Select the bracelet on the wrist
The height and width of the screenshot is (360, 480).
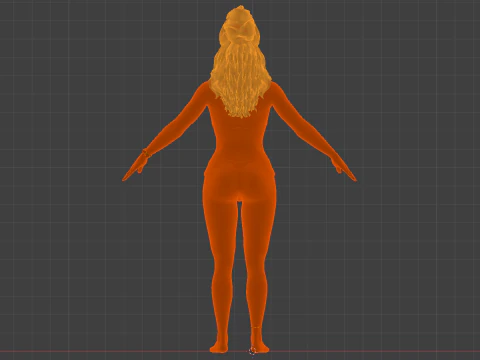(x=146, y=153)
